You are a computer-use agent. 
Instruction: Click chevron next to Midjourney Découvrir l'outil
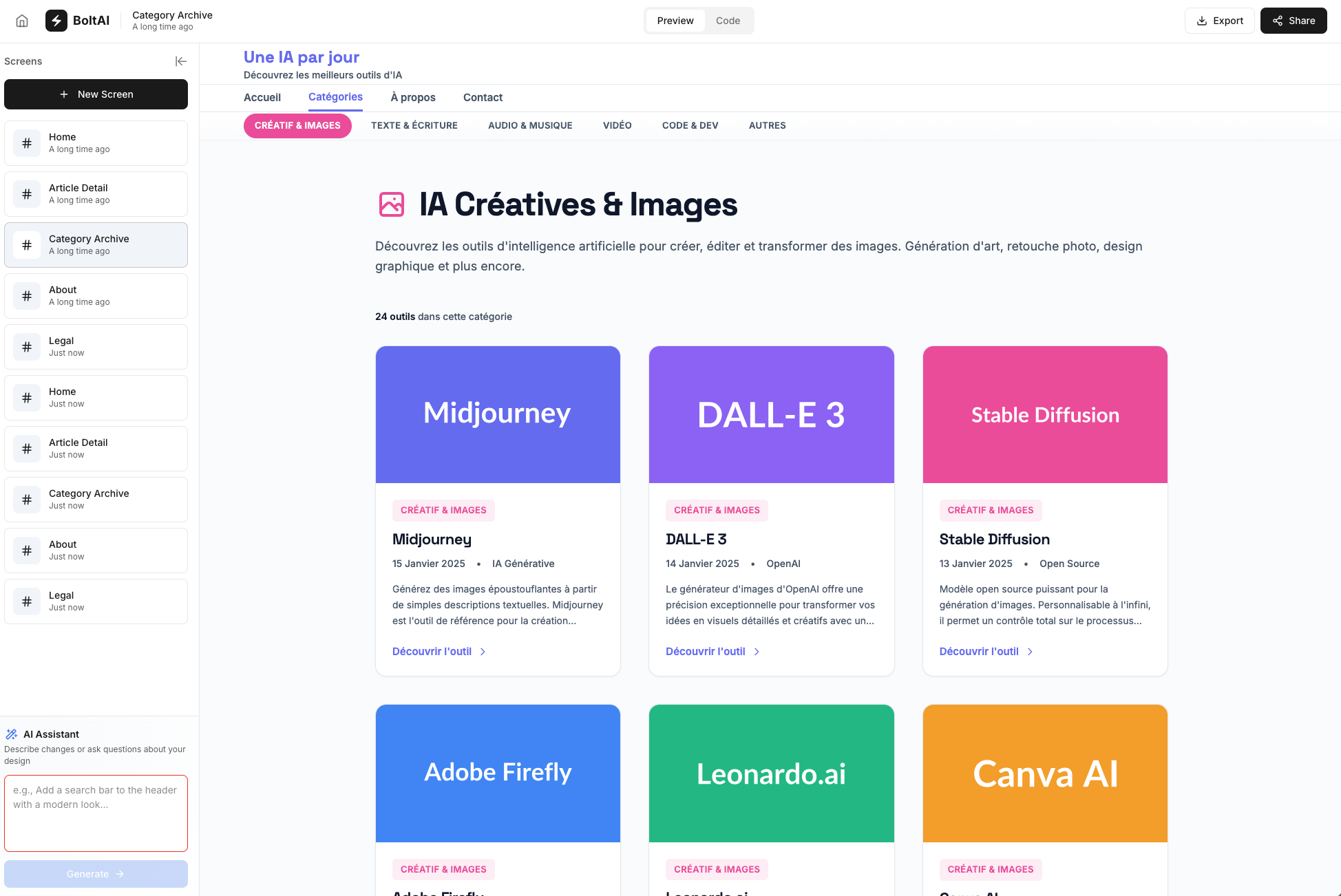(x=483, y=652)
